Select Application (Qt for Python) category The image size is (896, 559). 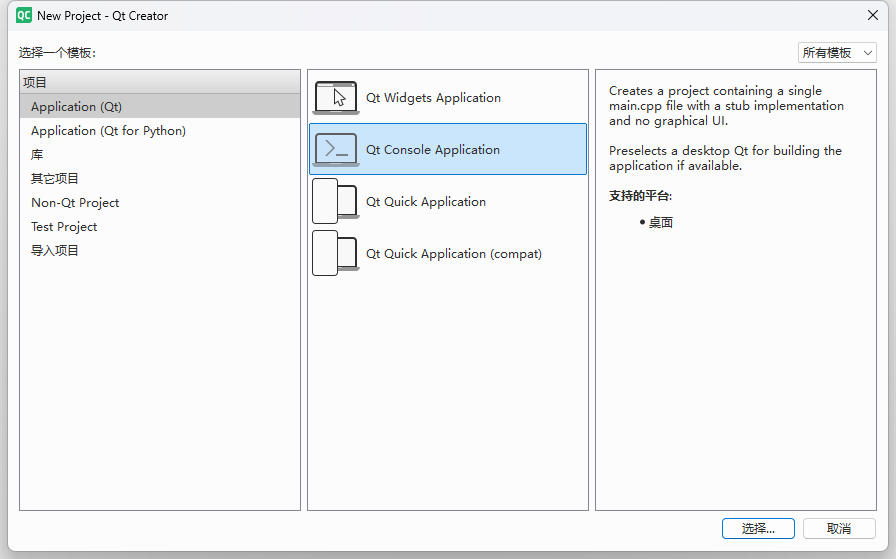(x=160, y=130)
